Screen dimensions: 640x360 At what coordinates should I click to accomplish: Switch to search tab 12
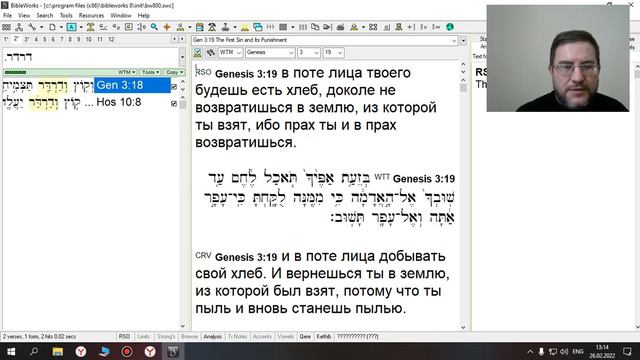(x=111, y=39)
